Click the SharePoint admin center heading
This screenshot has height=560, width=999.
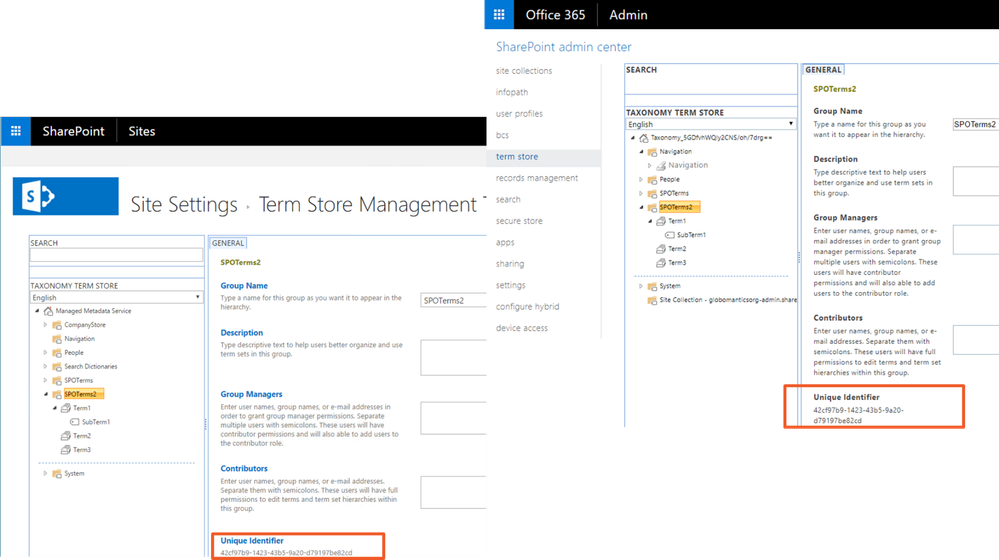pos(564,47)
